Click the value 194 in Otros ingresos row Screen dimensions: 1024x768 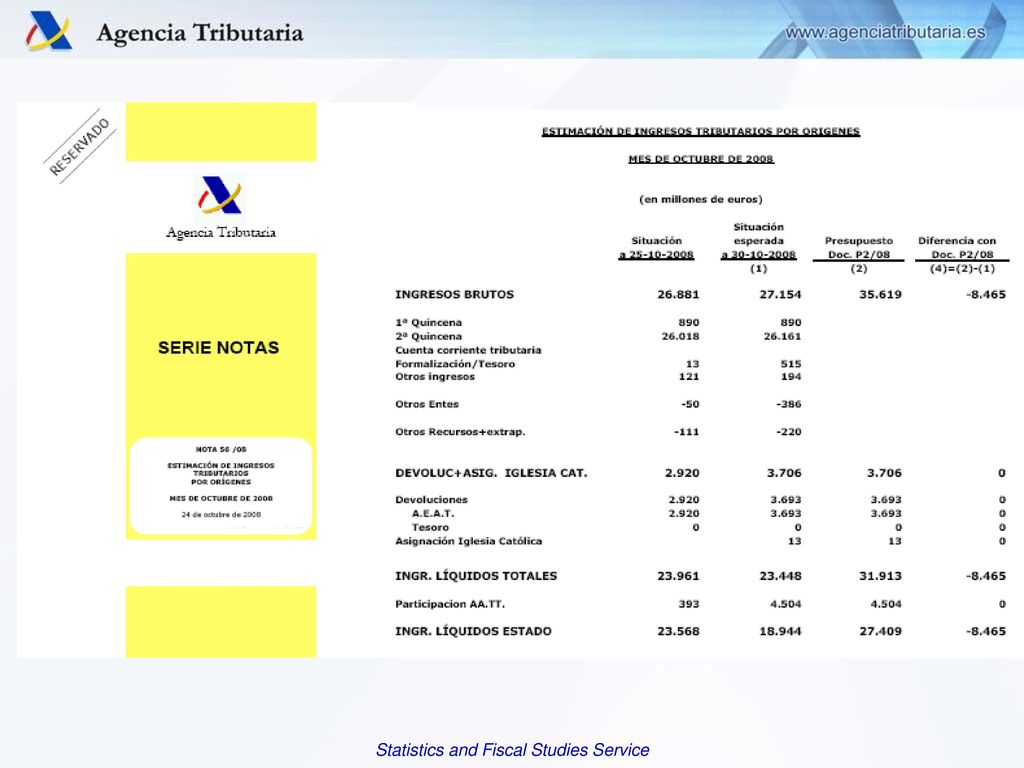791,377
